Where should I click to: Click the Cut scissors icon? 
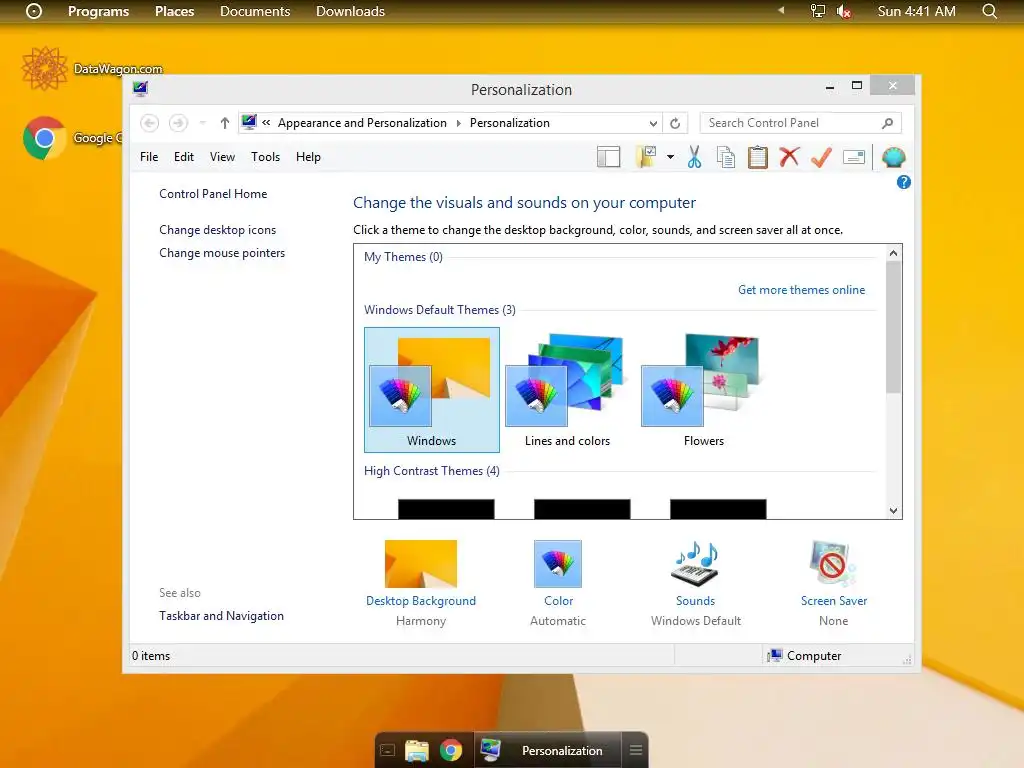pyautogui.click(x=694, y=157)
